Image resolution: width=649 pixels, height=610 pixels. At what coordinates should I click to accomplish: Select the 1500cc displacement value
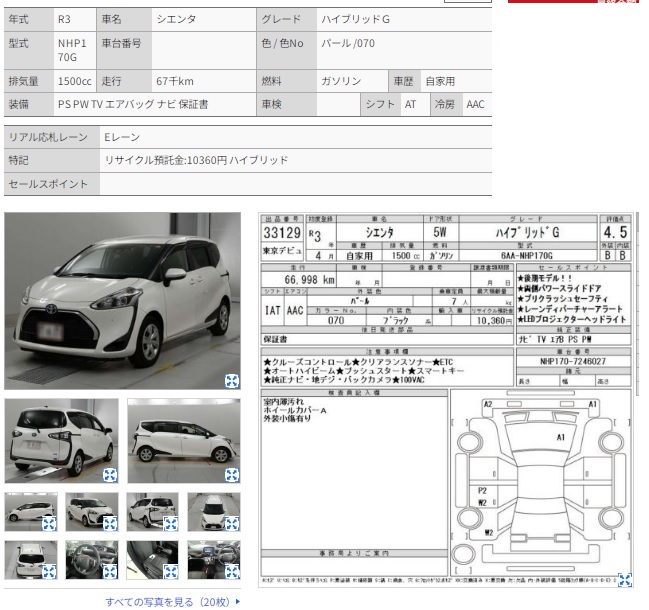tap(75, 81)
